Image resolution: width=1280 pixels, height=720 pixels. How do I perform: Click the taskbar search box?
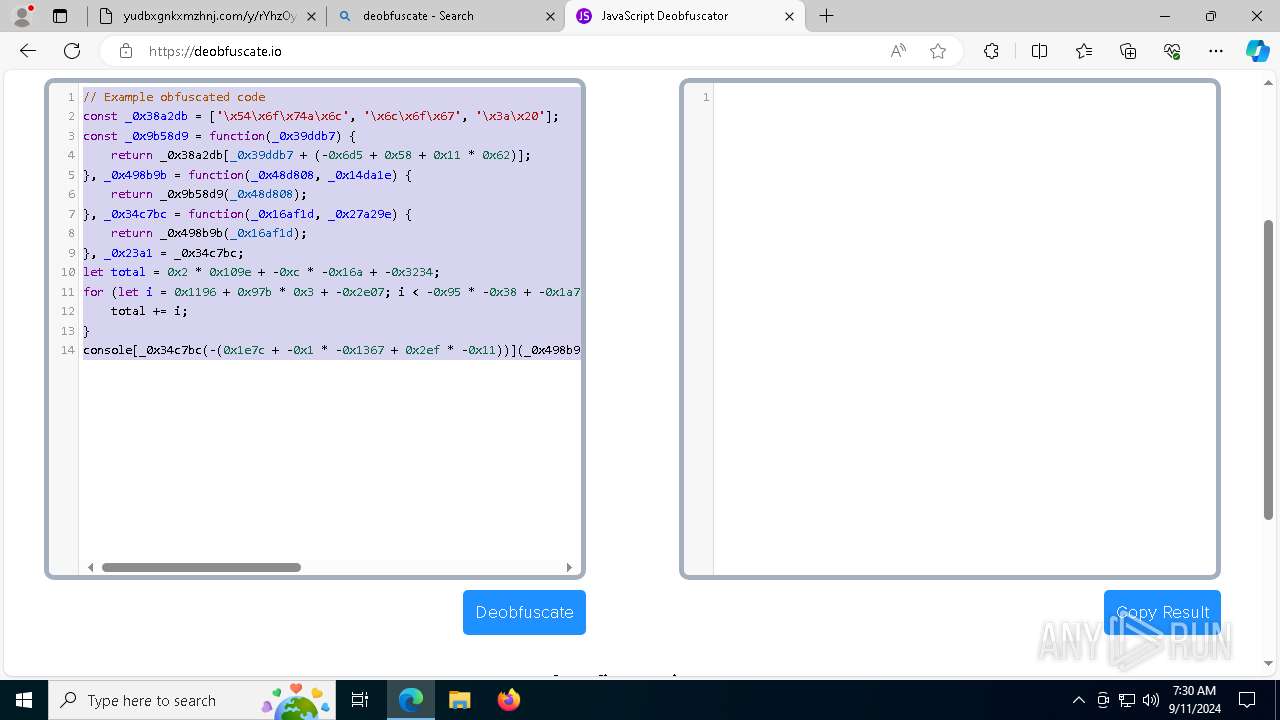click(x=194, y=700)
